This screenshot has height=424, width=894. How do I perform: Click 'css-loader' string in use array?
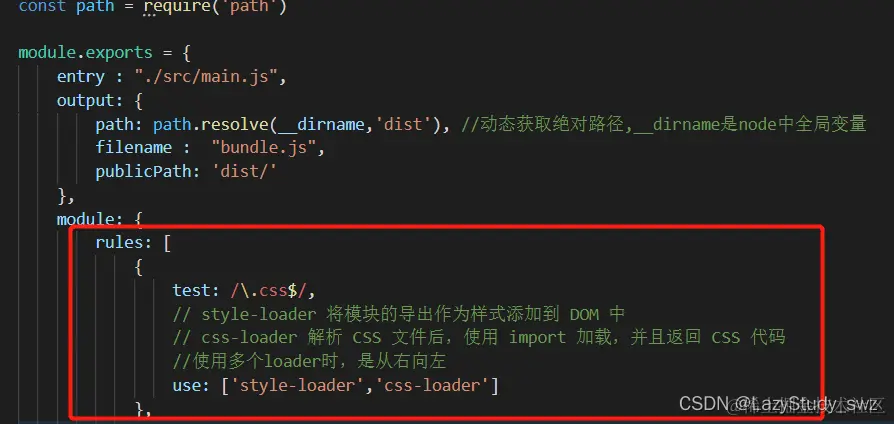(x=432, y=386)
